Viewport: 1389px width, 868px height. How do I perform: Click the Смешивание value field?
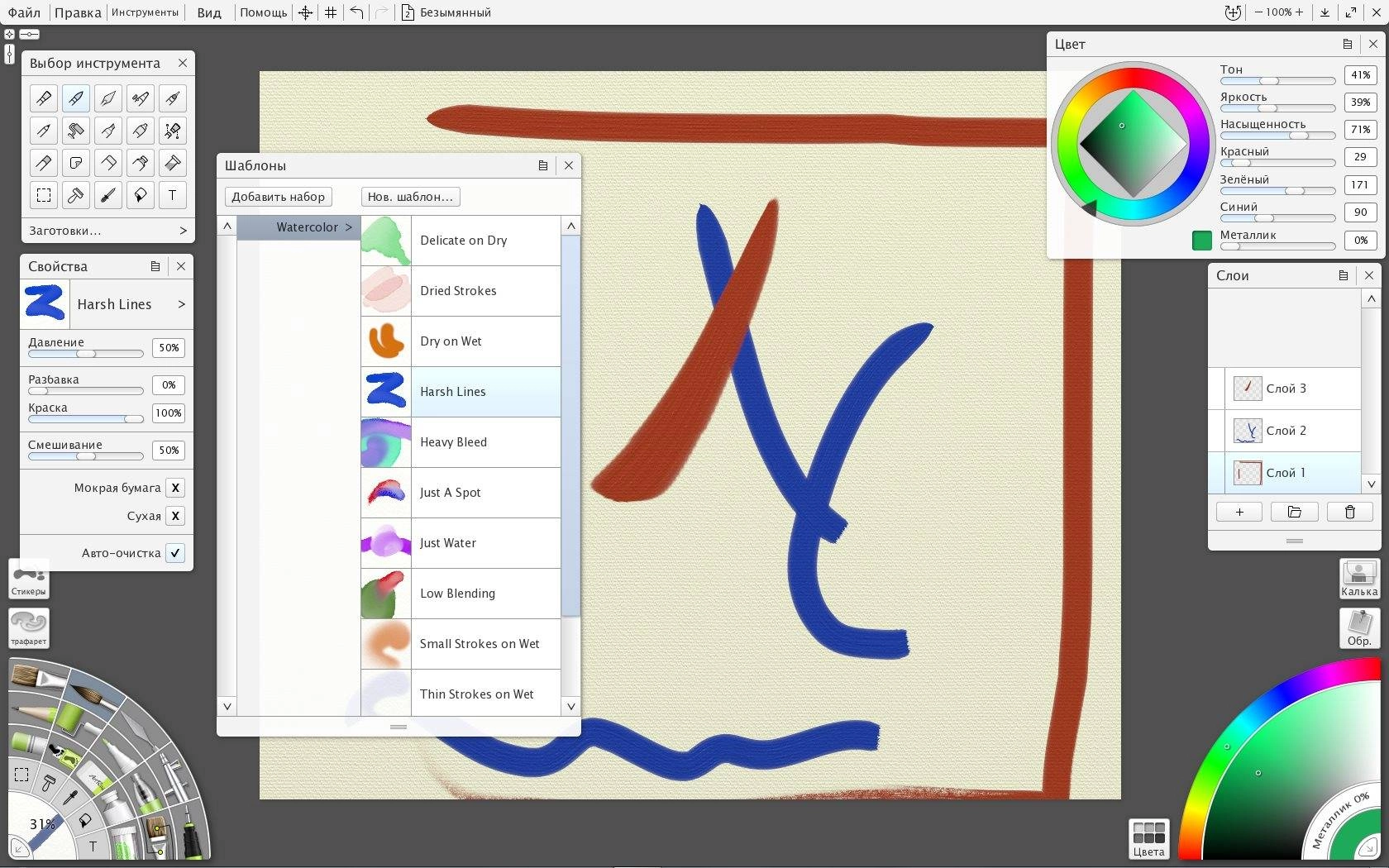click(x=169, y=451)
